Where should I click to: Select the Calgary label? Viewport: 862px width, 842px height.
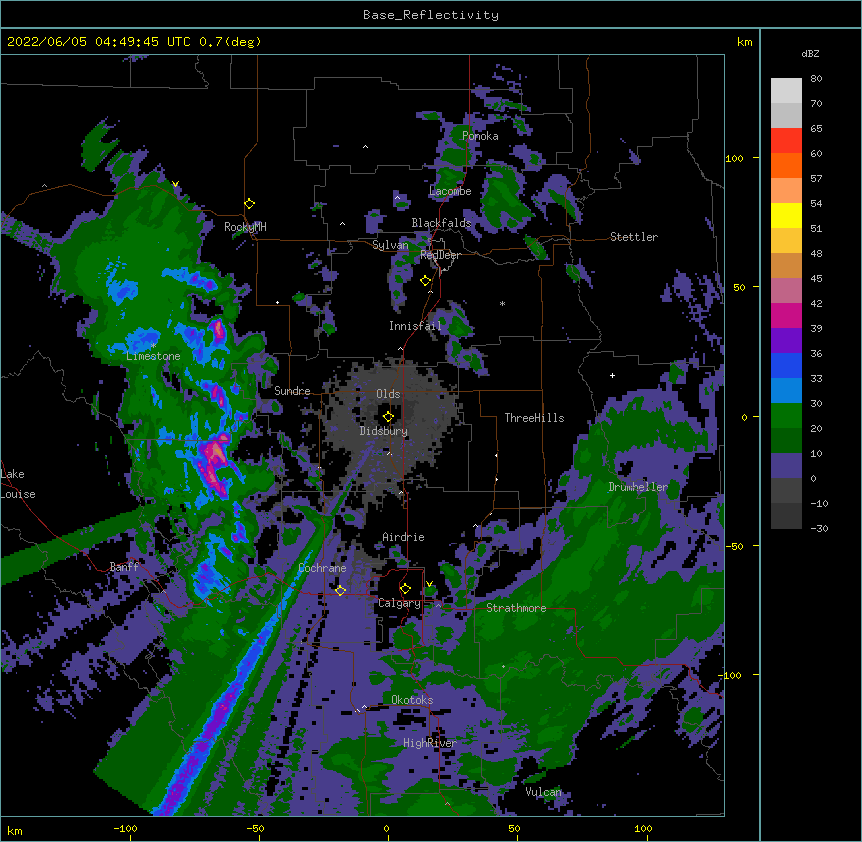tap(399, 603)
